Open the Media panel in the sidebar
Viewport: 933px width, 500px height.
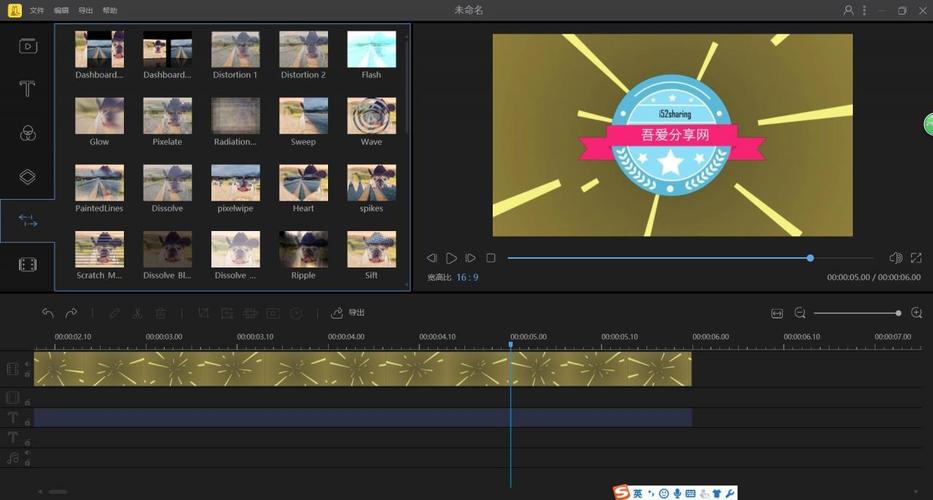coord(28,45)
